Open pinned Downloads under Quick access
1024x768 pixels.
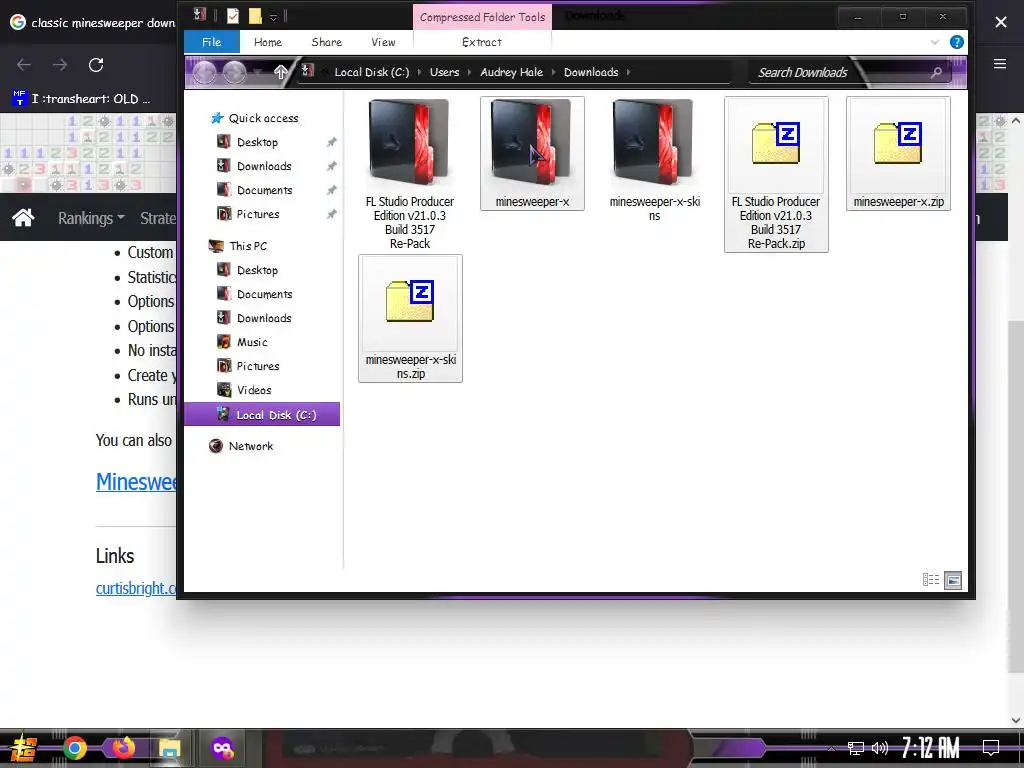pos(264,166)
